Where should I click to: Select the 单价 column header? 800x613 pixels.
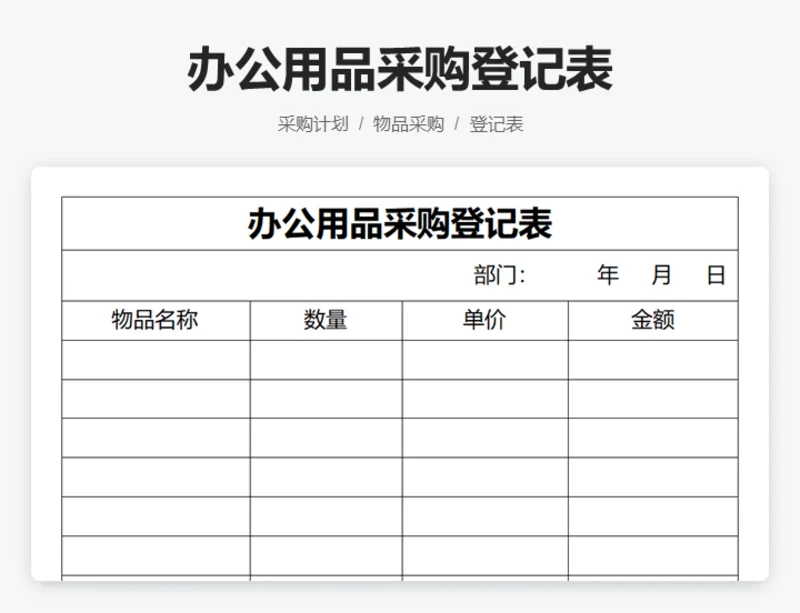pyautogui.click(x=485, y=321)
